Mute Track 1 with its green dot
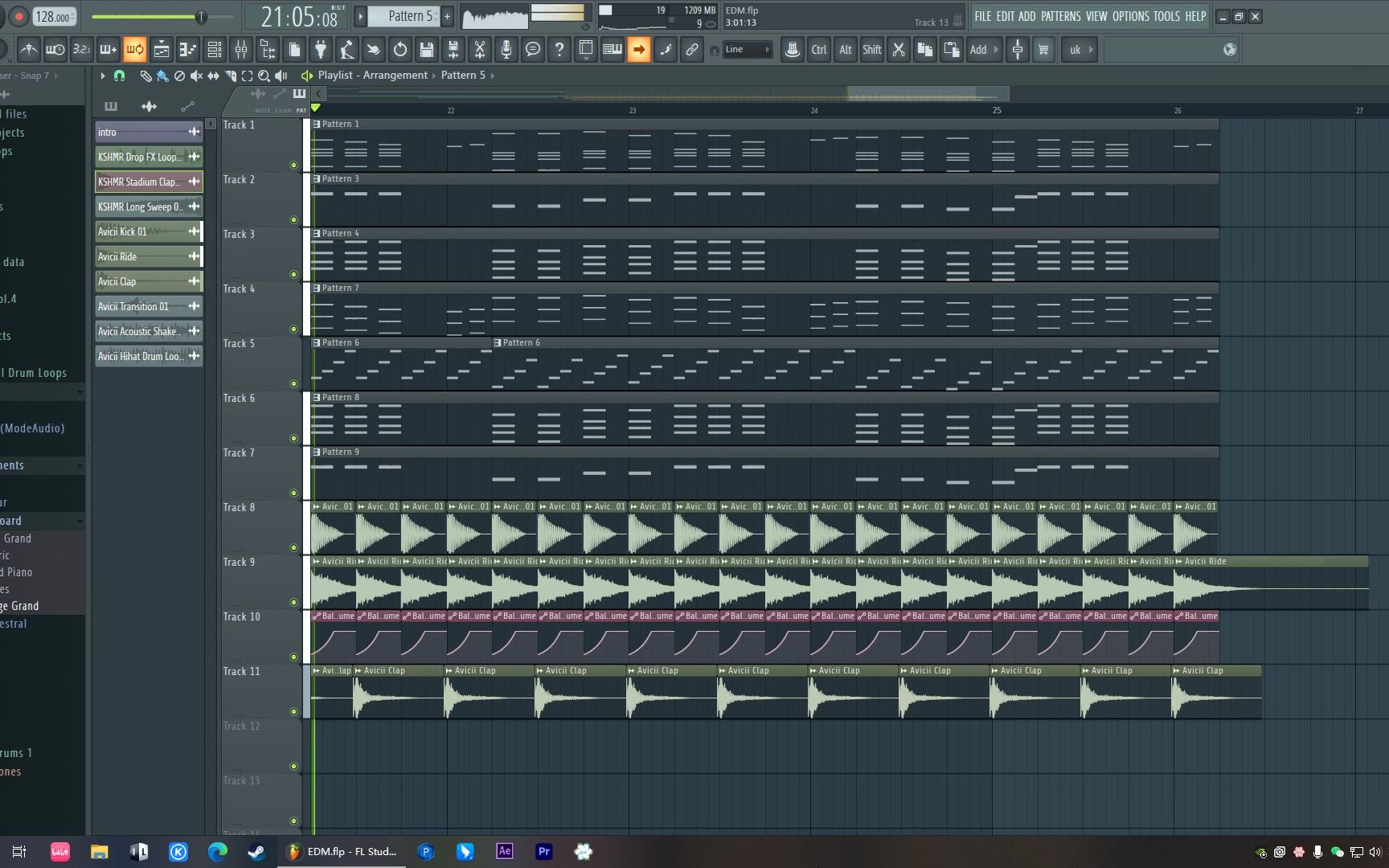The width and height of the screenshot is (1389, 868). click(293, 166)
